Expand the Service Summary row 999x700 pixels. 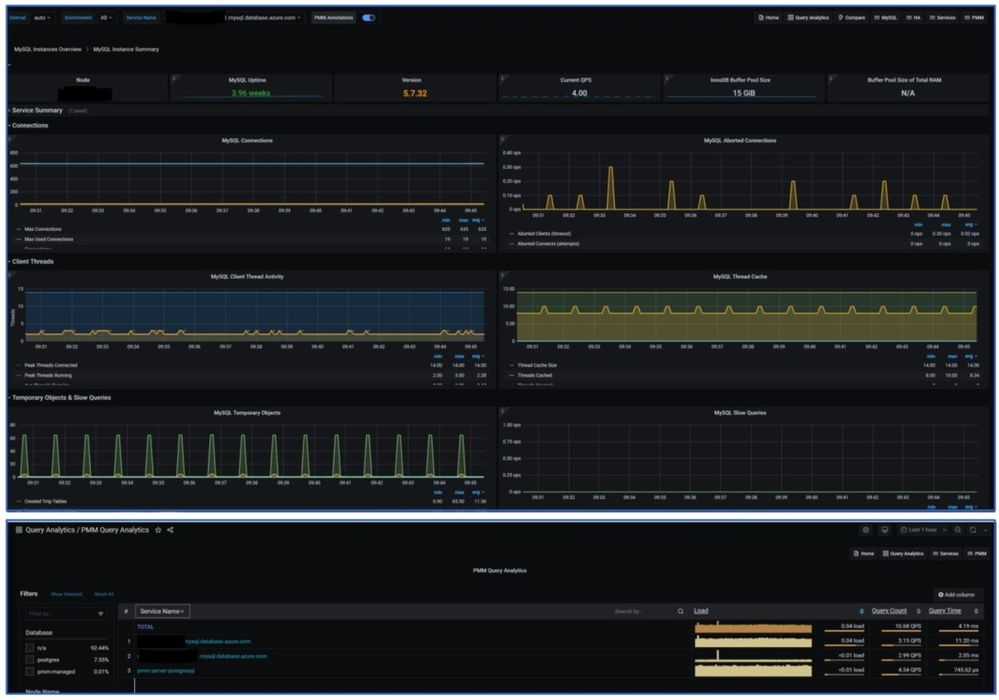(x=37, y=111)
